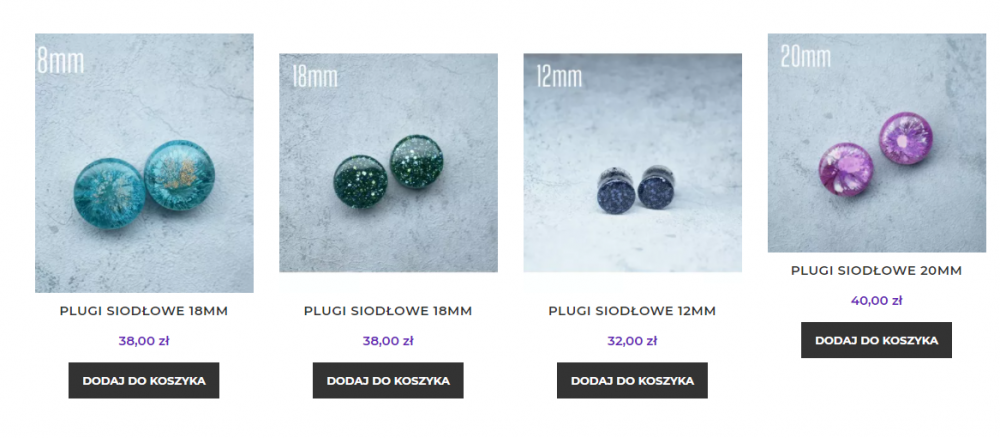Click the Plugi Siodłowe 18MM title under the green glitter plugs
Screen dimensions: 1000x438
point(388,311)
